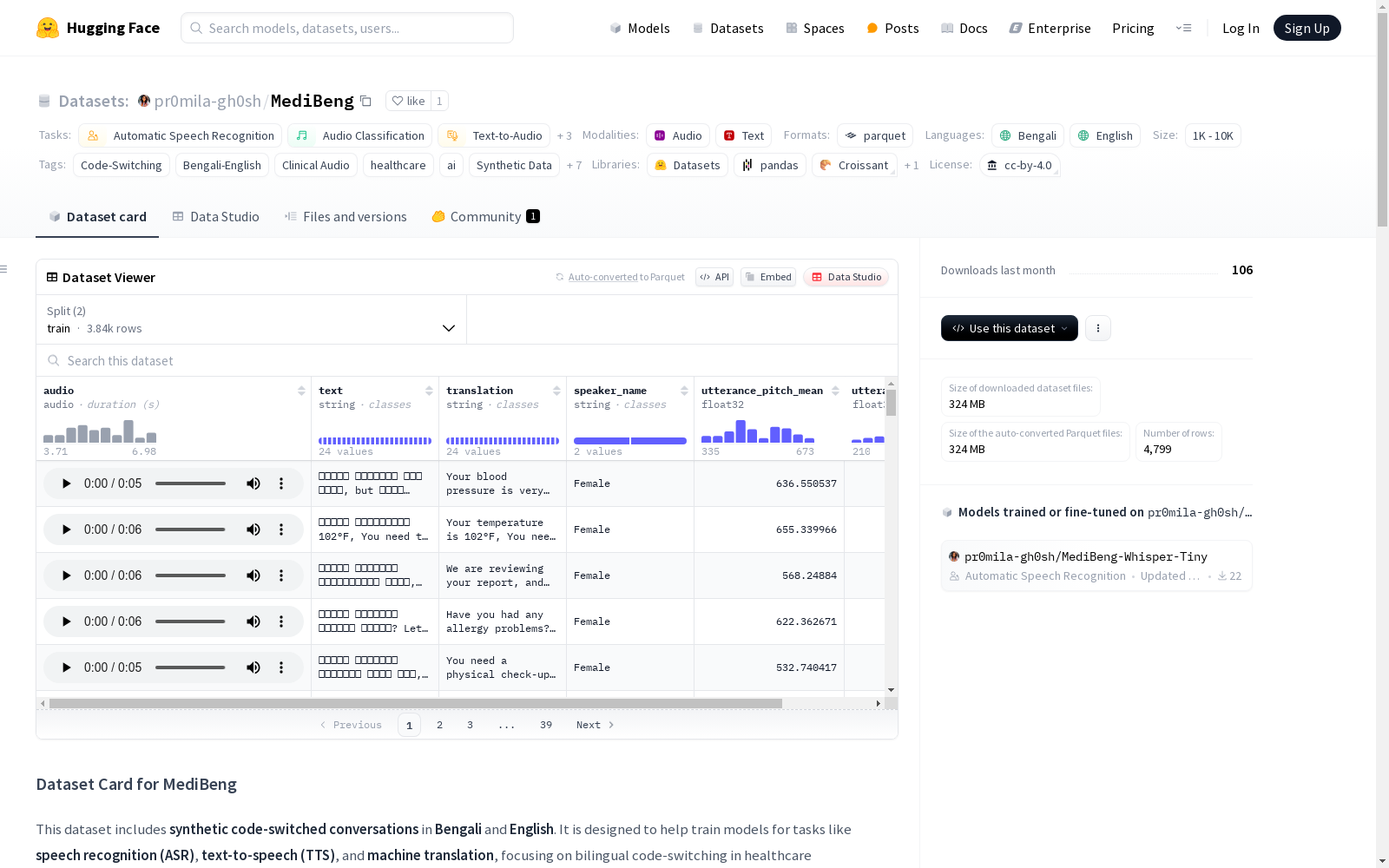Mute the audio in the blood pressure row
Viewport: 1389px width, 868px height.
[x=253, y=483]
